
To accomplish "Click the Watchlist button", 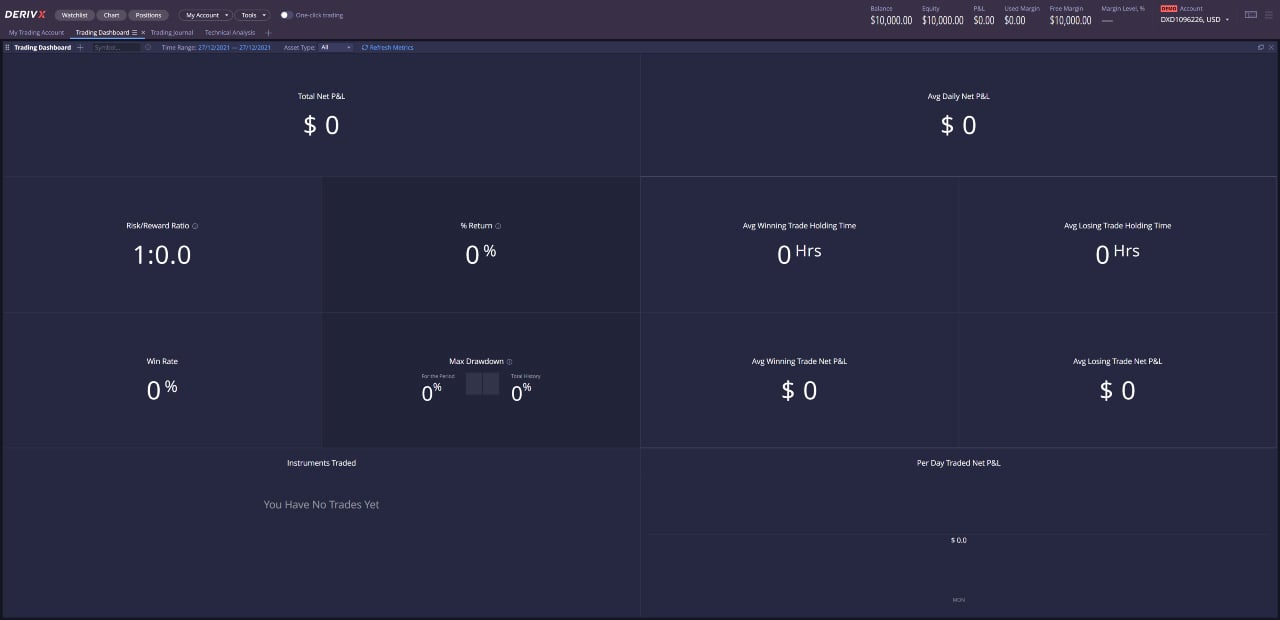I will pyautogui.click(x=74, y=15).
